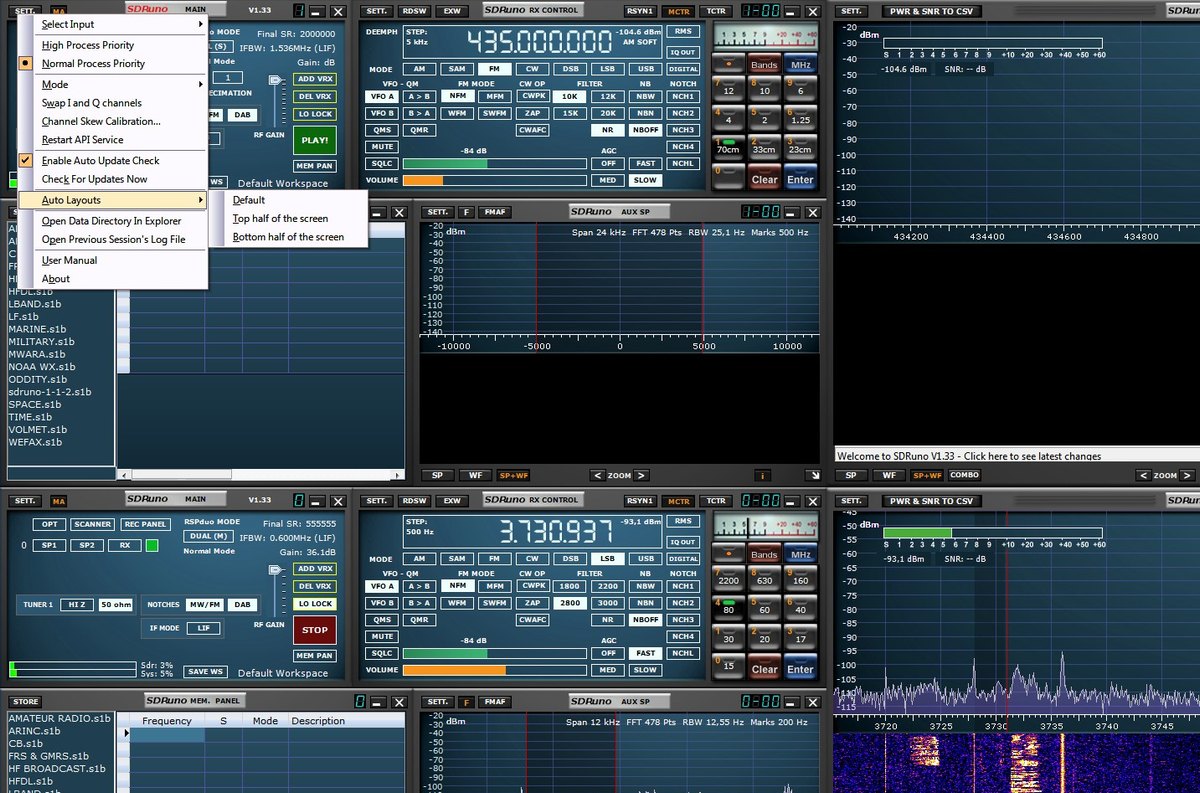Open the REC PANEL

click(x=145, y=524)
